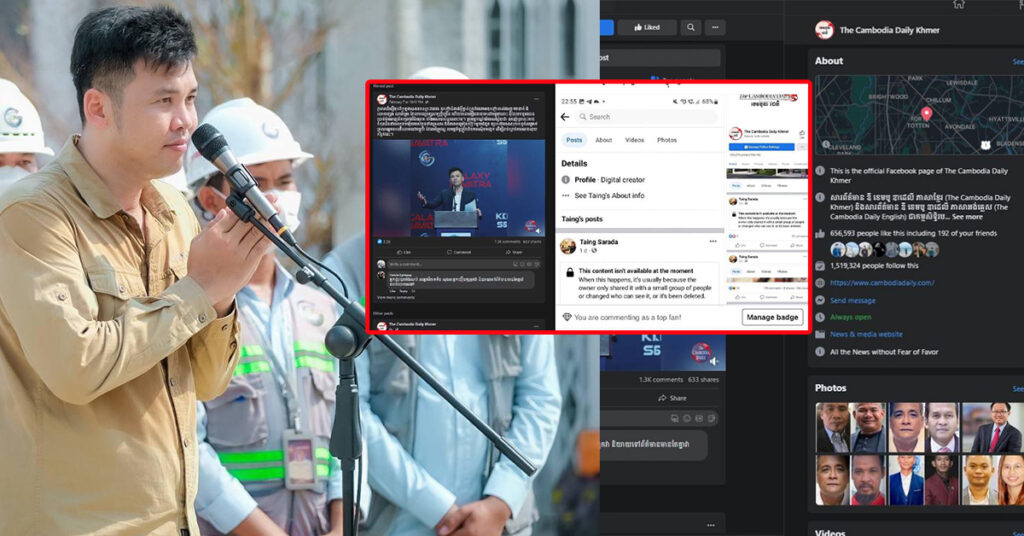Select Videos tab in mobile profile
Screen dimensions: 1024x536
pos(634,140)
